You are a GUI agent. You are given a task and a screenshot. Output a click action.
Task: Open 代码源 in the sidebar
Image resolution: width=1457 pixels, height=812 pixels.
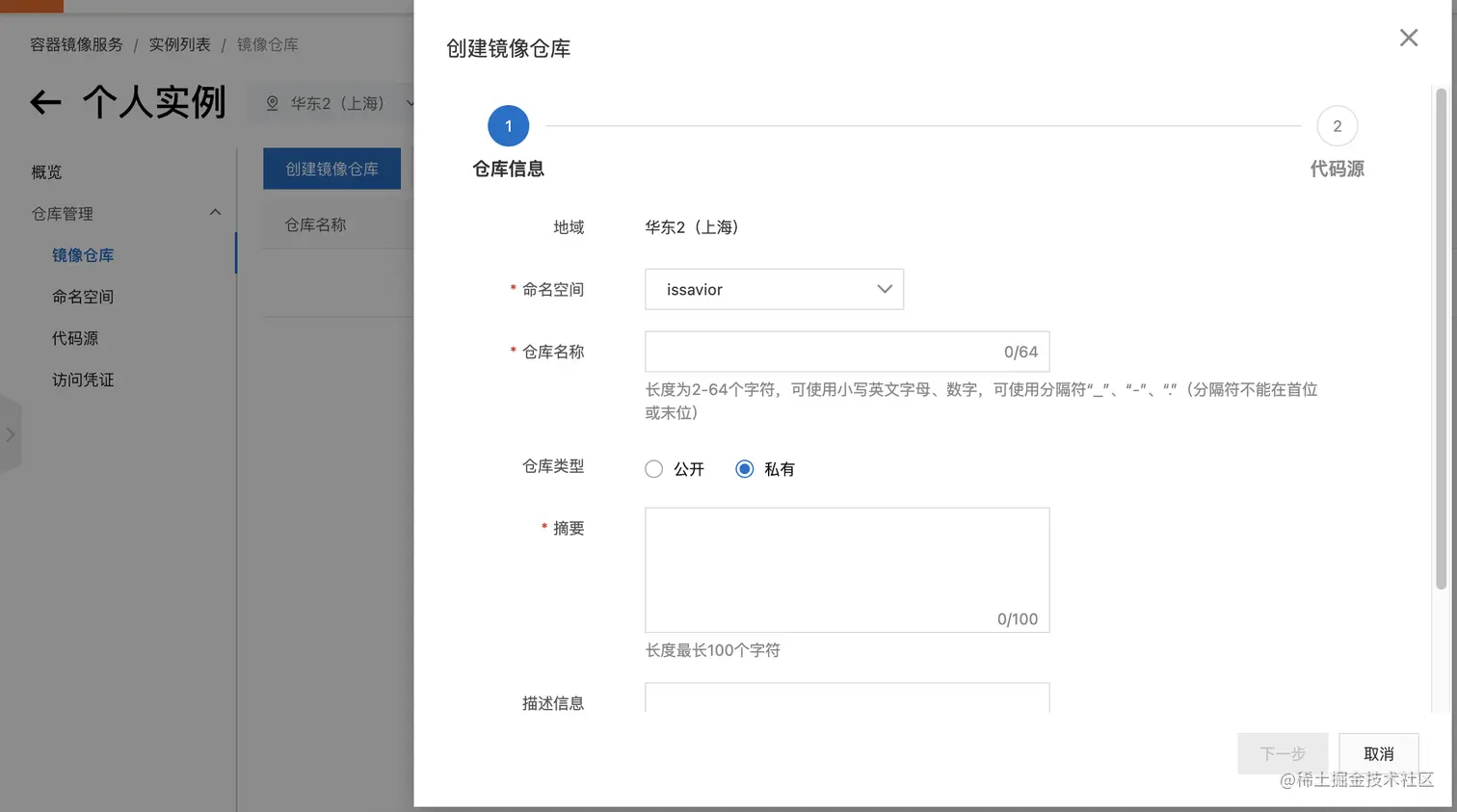[75, 338]
